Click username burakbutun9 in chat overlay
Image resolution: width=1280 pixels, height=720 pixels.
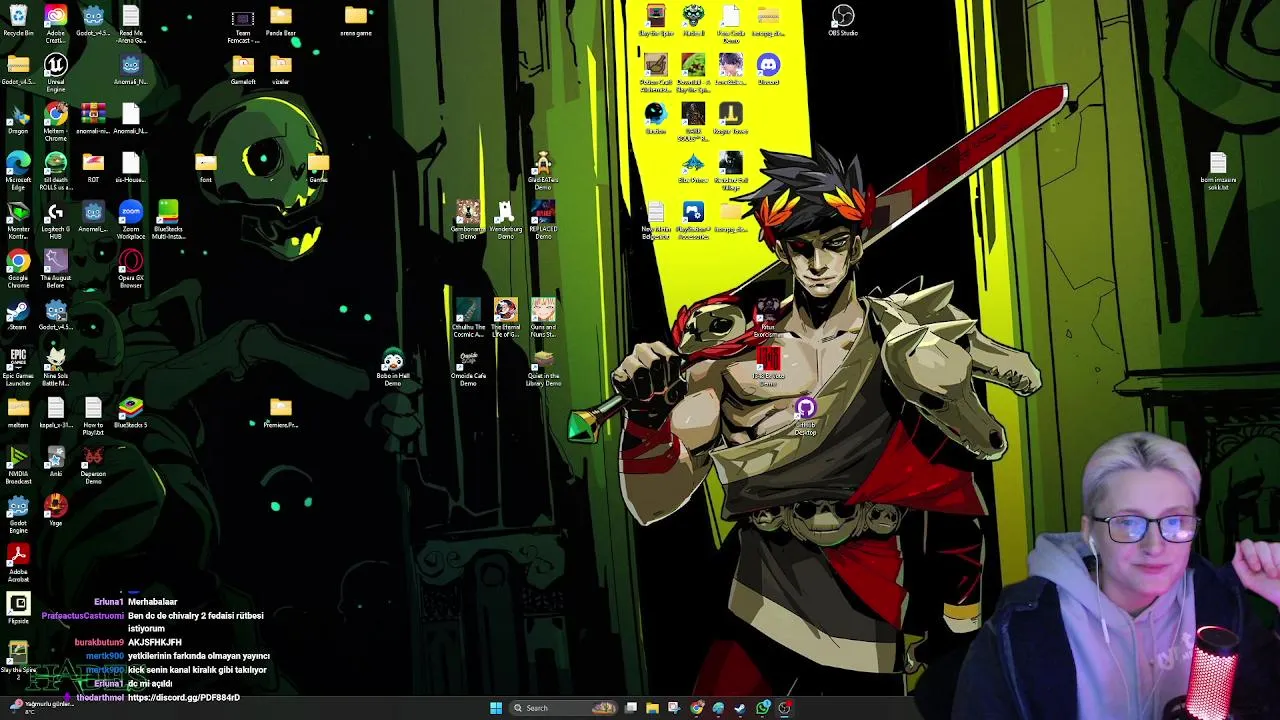click(99, 642)
